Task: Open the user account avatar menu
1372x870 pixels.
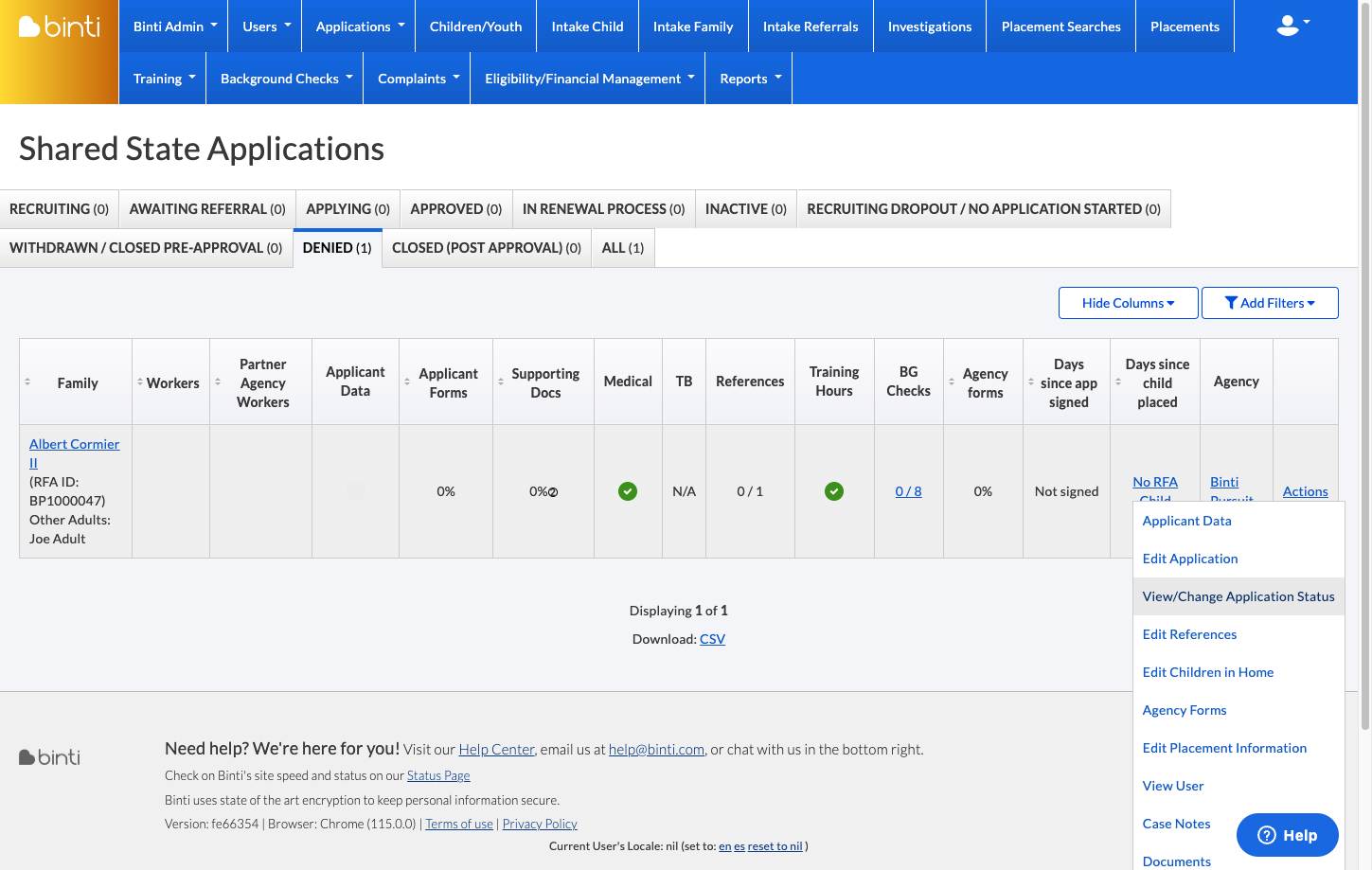Action: click(1292, 26)
